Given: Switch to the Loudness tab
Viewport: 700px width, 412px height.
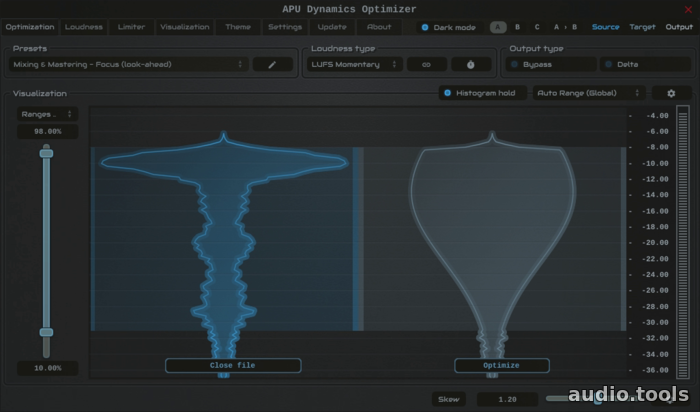Looking at the screenshot, I should point(83,27).
